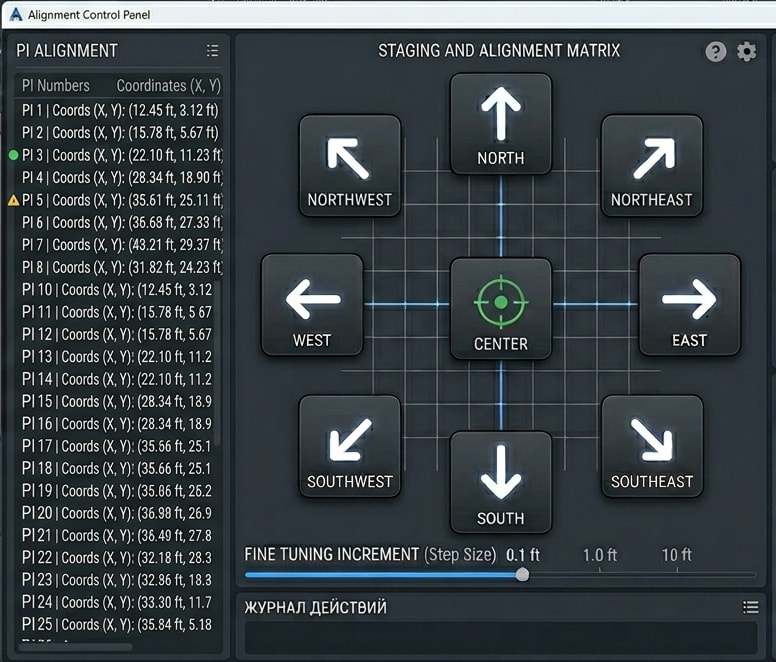Select the PI 22 row (32.18 ft)

point(115,558)
